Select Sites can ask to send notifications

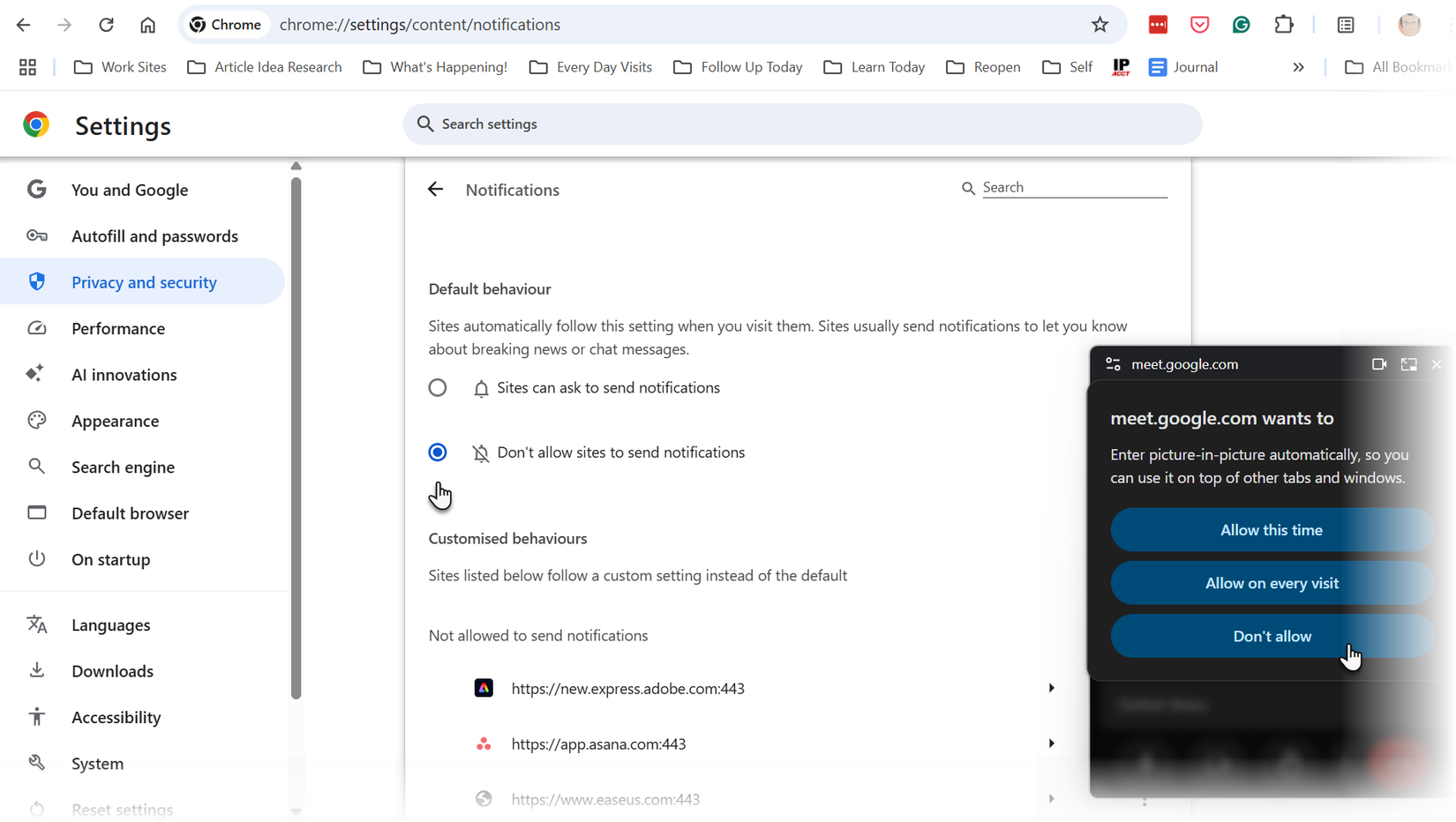point(438,388)
